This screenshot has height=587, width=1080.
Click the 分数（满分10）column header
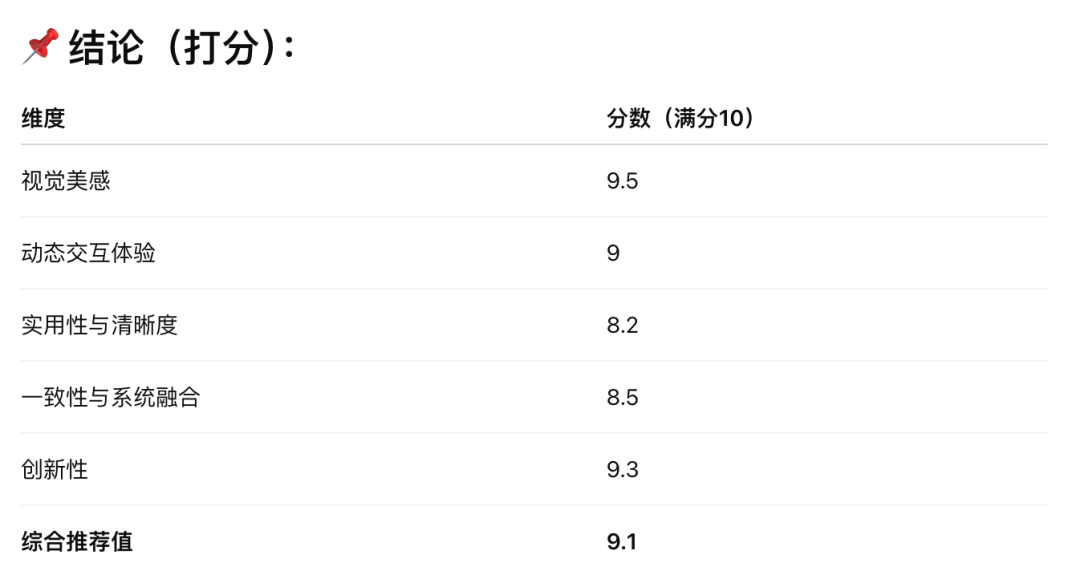[x=681, y=119]
